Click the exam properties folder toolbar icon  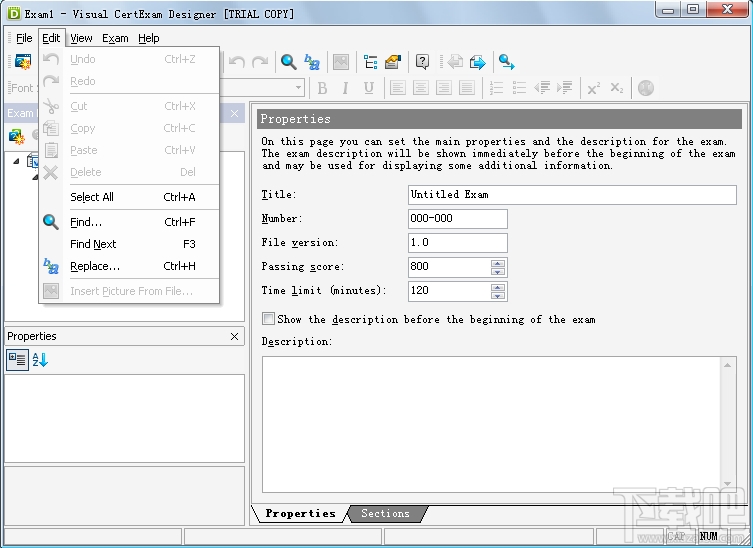tap(393, 62)
